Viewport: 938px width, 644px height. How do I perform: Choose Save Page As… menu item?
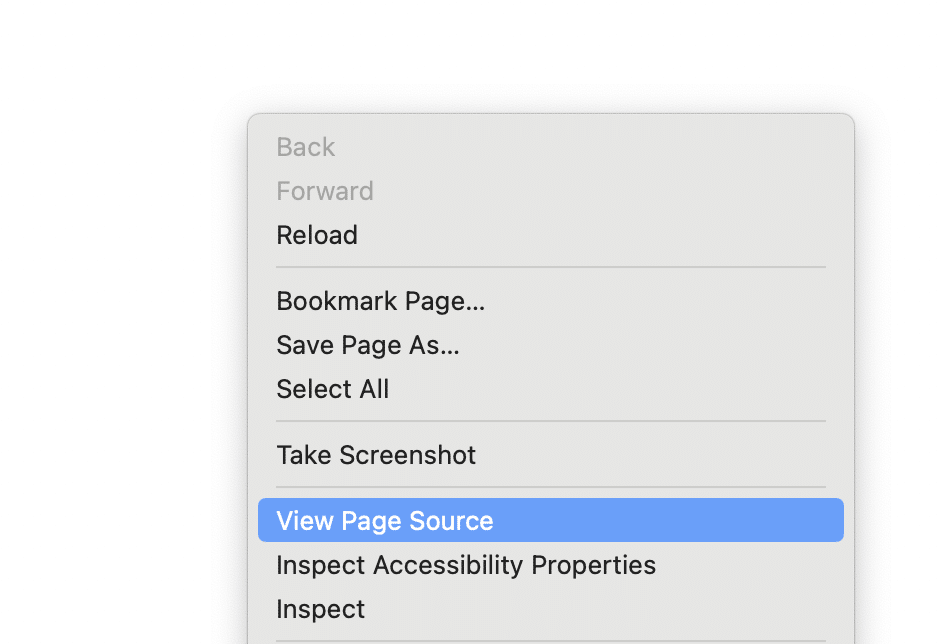(x=368, y=345)
